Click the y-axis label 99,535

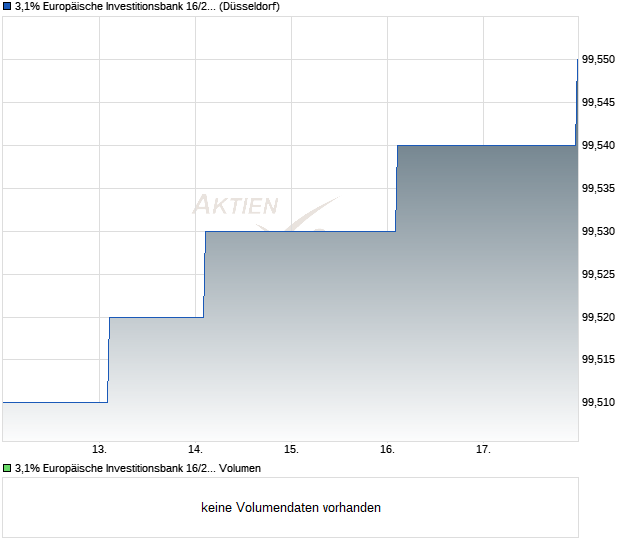[598, 188]
